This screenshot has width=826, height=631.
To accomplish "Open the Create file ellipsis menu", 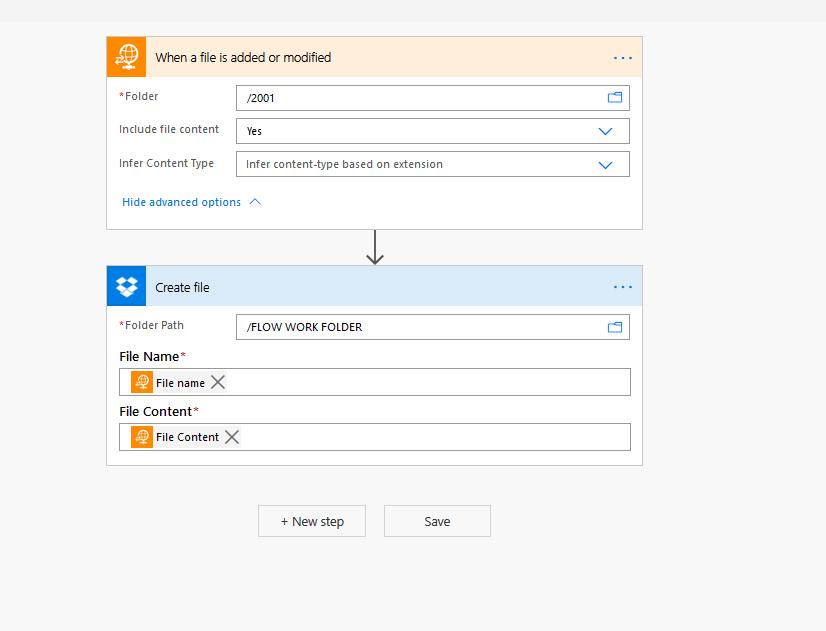I will click(623, 288).
